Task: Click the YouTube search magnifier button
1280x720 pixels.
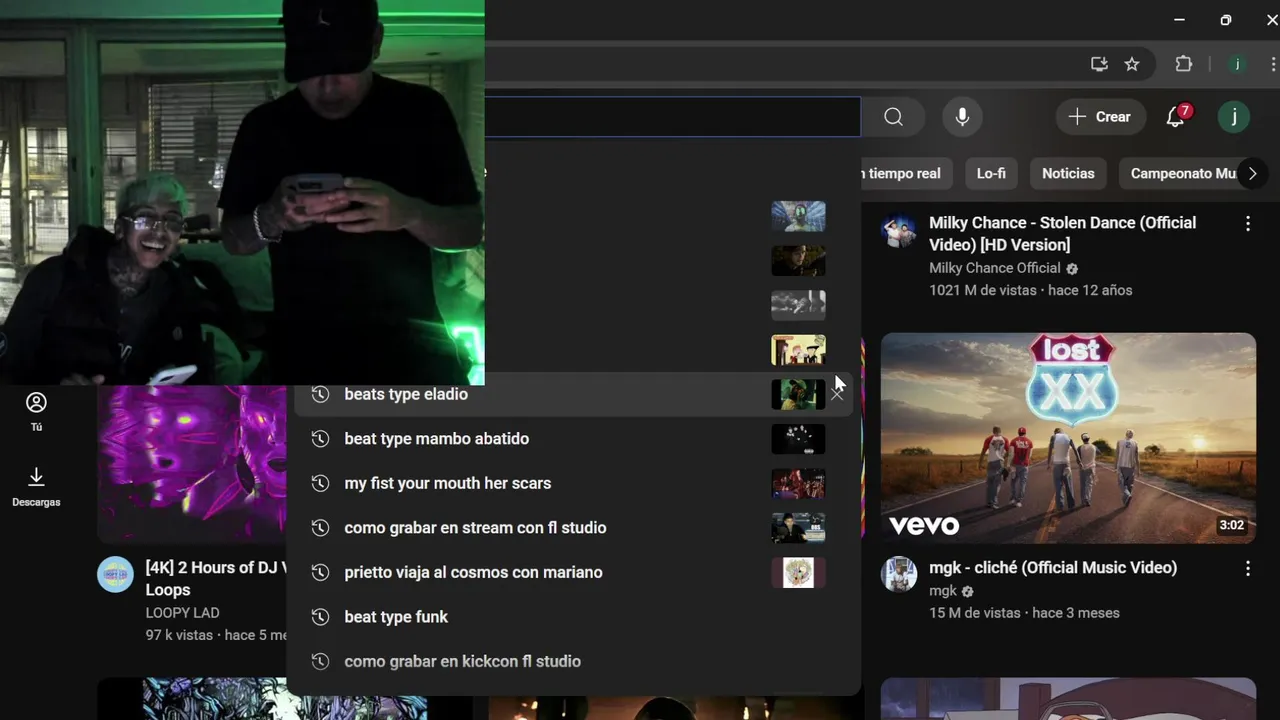Action: click(893, 117)
